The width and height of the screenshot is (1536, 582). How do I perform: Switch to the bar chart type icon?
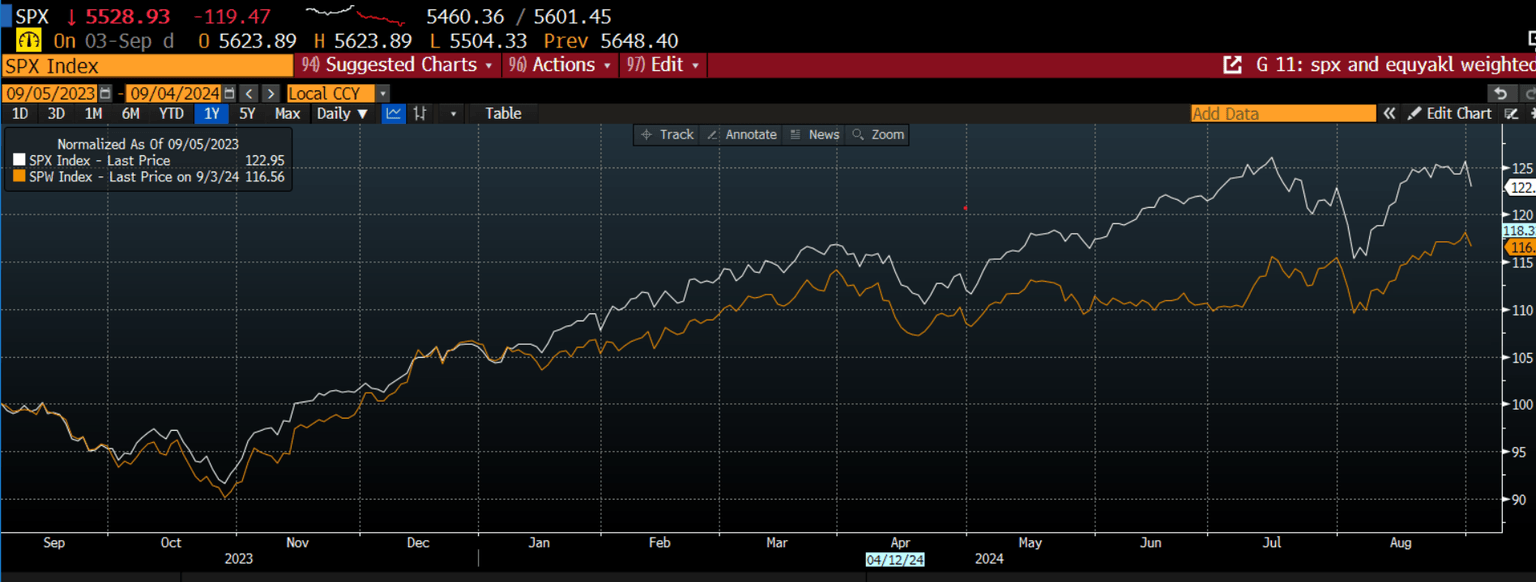tap(421, 114)
